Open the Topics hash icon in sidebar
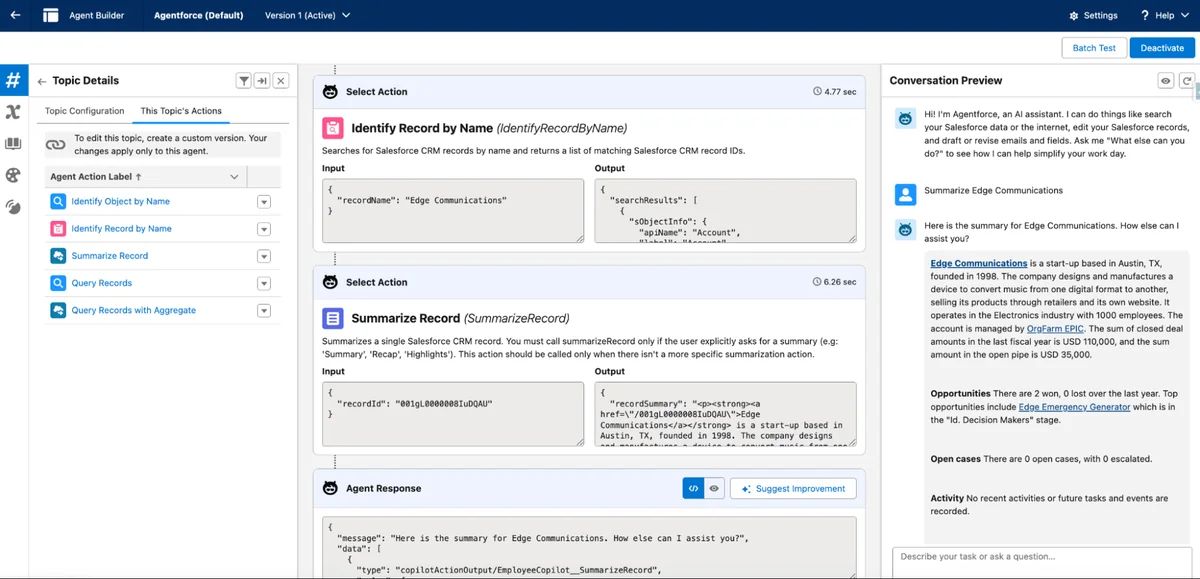Image resolution: width=1200 pixels, height=579 pixels. [x=13, y=80]
